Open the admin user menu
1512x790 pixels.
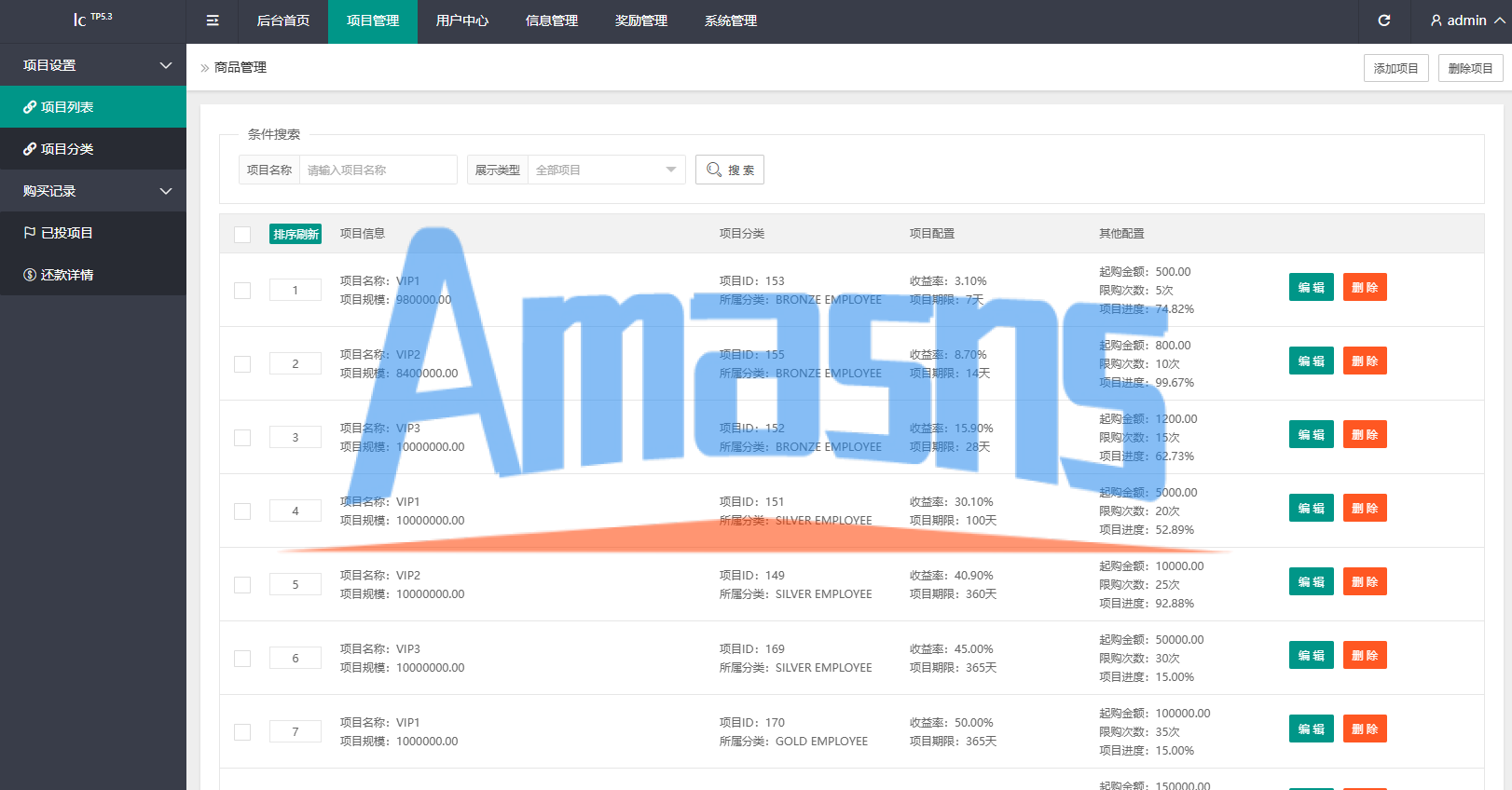point(1467,20)
